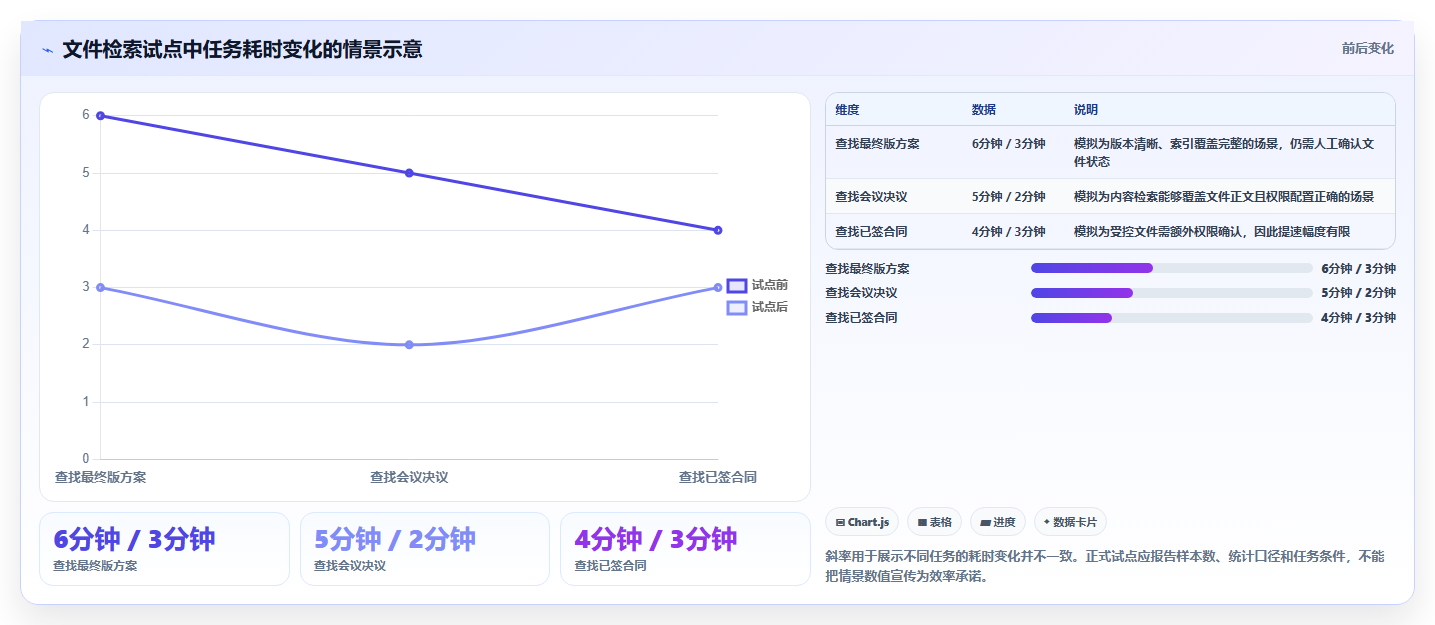
Task: Click x-axis label 查找已签合同
Action: pos(717,477)
